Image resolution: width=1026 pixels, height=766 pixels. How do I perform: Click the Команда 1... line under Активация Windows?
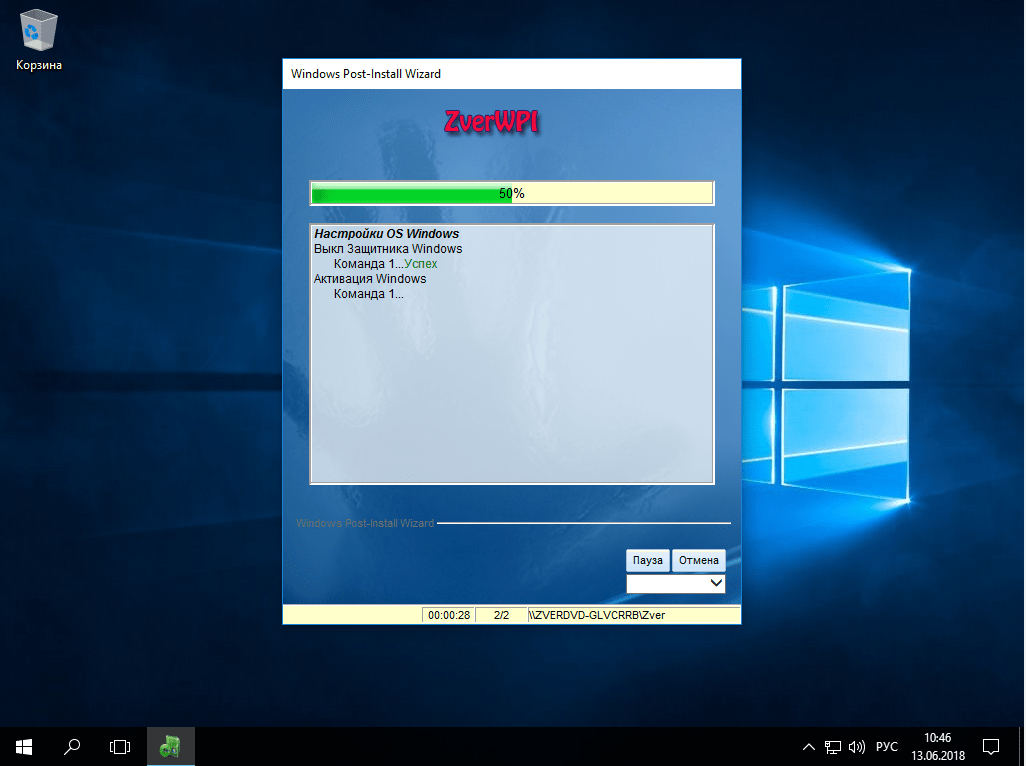point(368,294)
